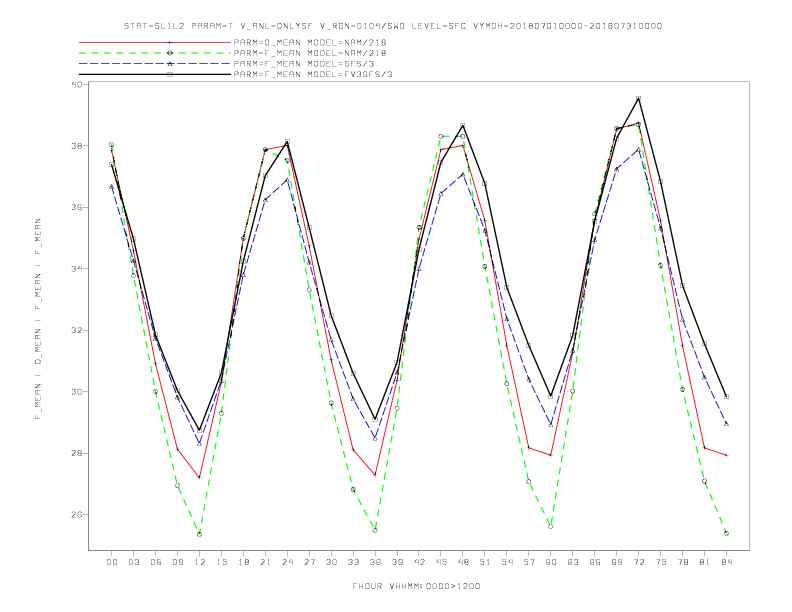
Task: Click x-axis tick label 69
Action: [x=617, y=562]
